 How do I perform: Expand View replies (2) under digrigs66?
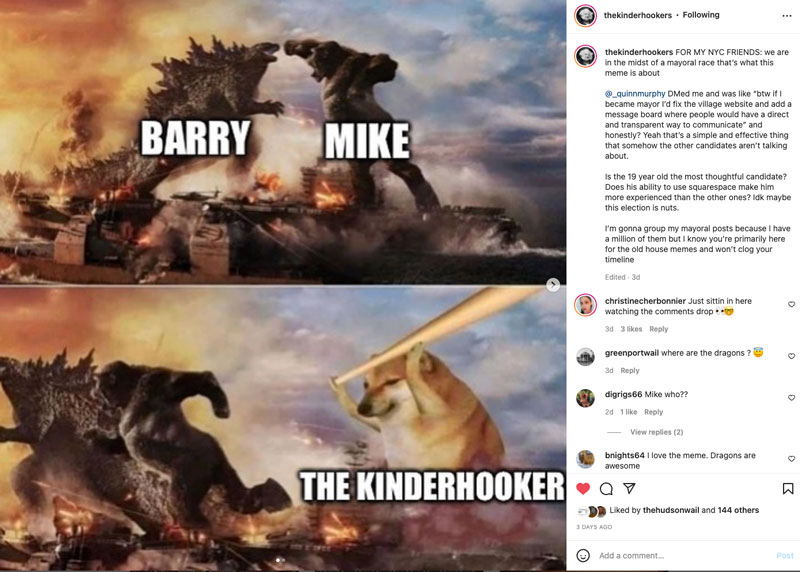[x=657, y=432]
